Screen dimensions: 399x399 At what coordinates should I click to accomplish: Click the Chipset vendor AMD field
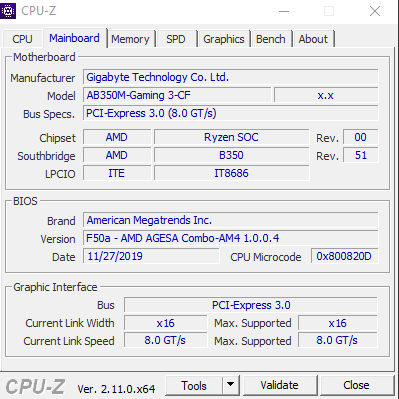click(117, 137)
